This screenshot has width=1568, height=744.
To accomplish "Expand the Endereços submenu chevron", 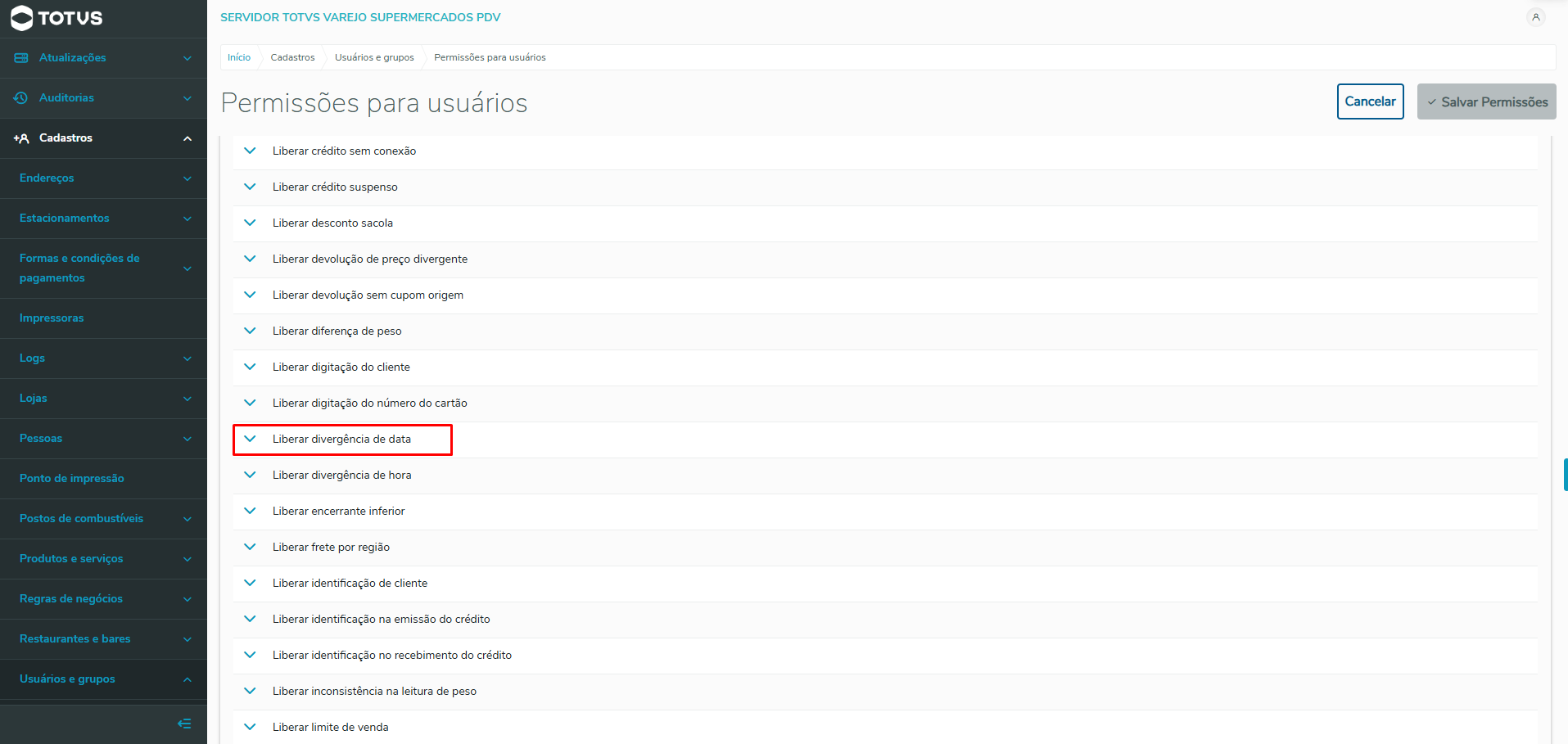I will tap(188, 178).
